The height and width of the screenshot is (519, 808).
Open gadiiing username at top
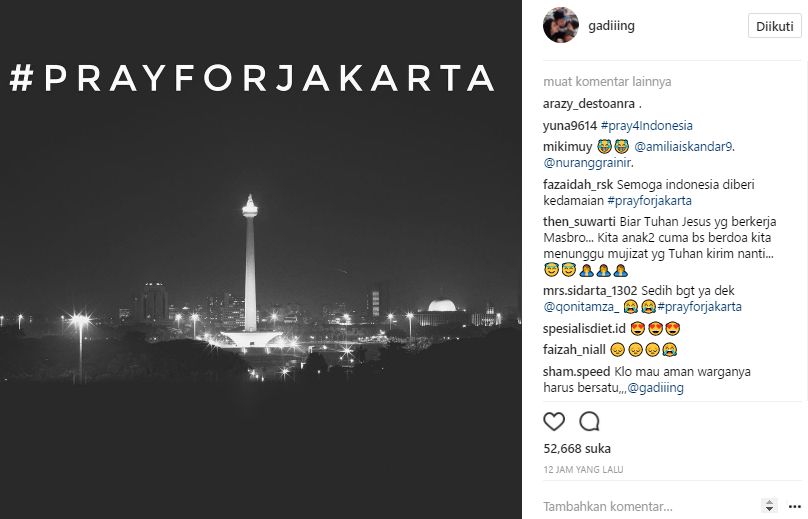611,26
